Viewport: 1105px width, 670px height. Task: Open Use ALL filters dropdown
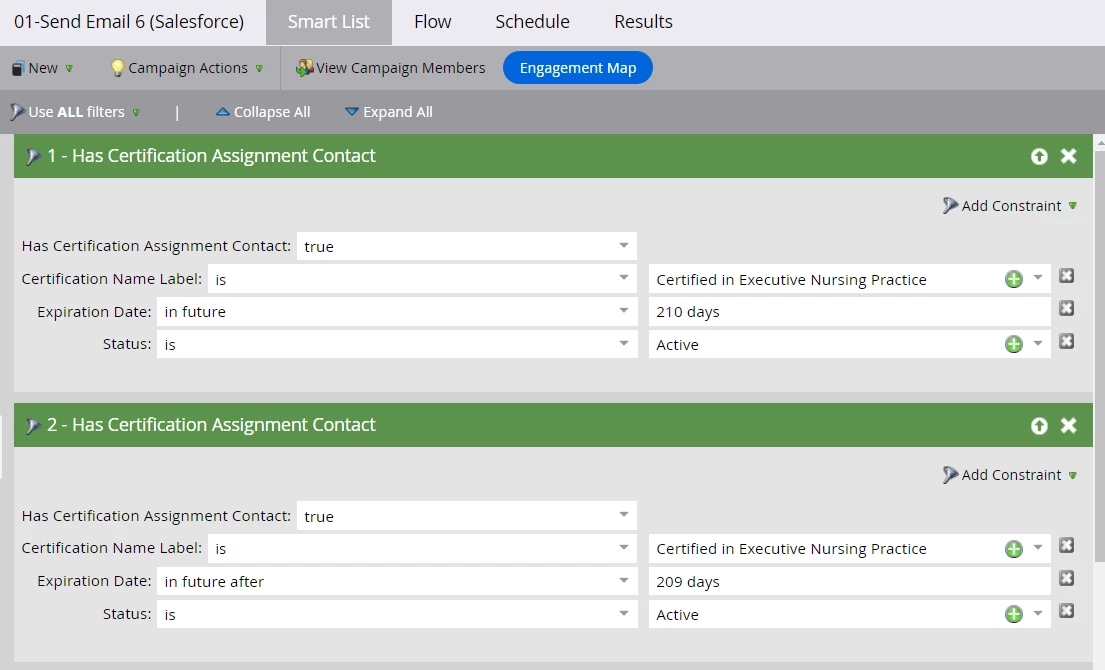click(x=75, y=112)
